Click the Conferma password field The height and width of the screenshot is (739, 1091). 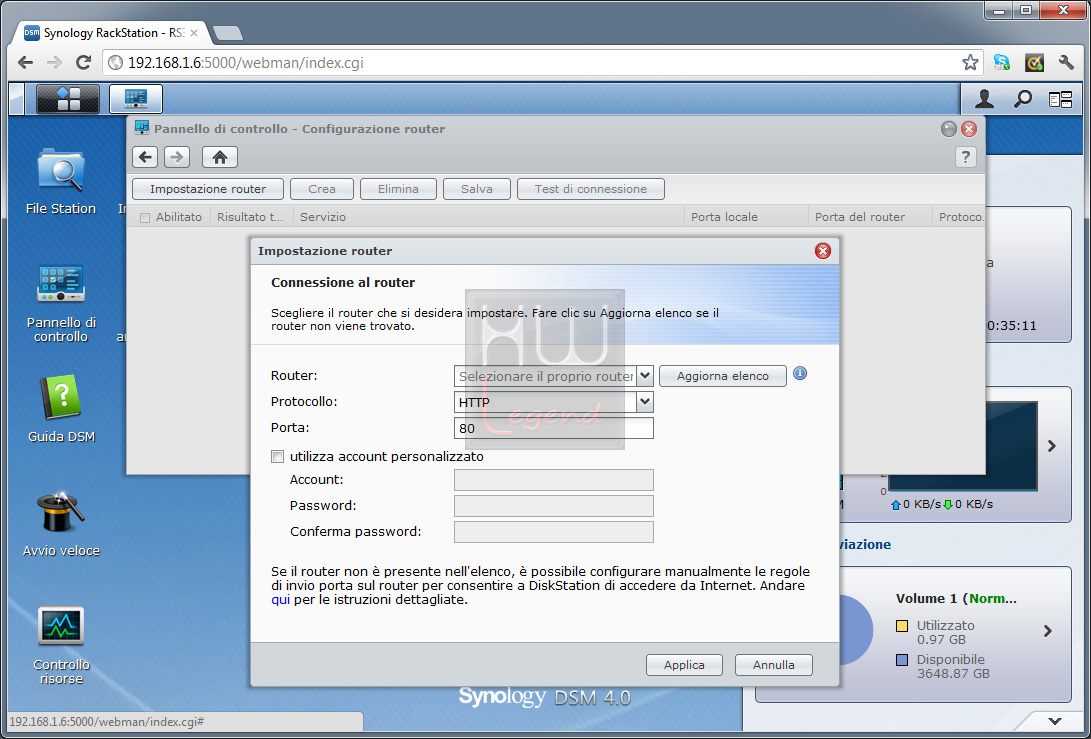(x=554, y=532)
